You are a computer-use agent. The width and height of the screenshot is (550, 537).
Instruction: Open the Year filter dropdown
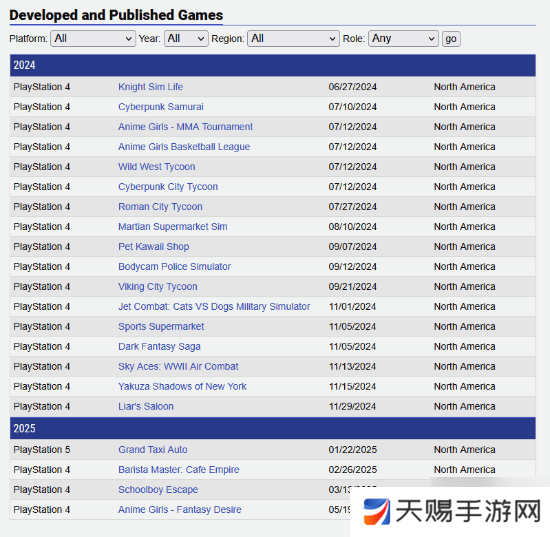[186, 39]
